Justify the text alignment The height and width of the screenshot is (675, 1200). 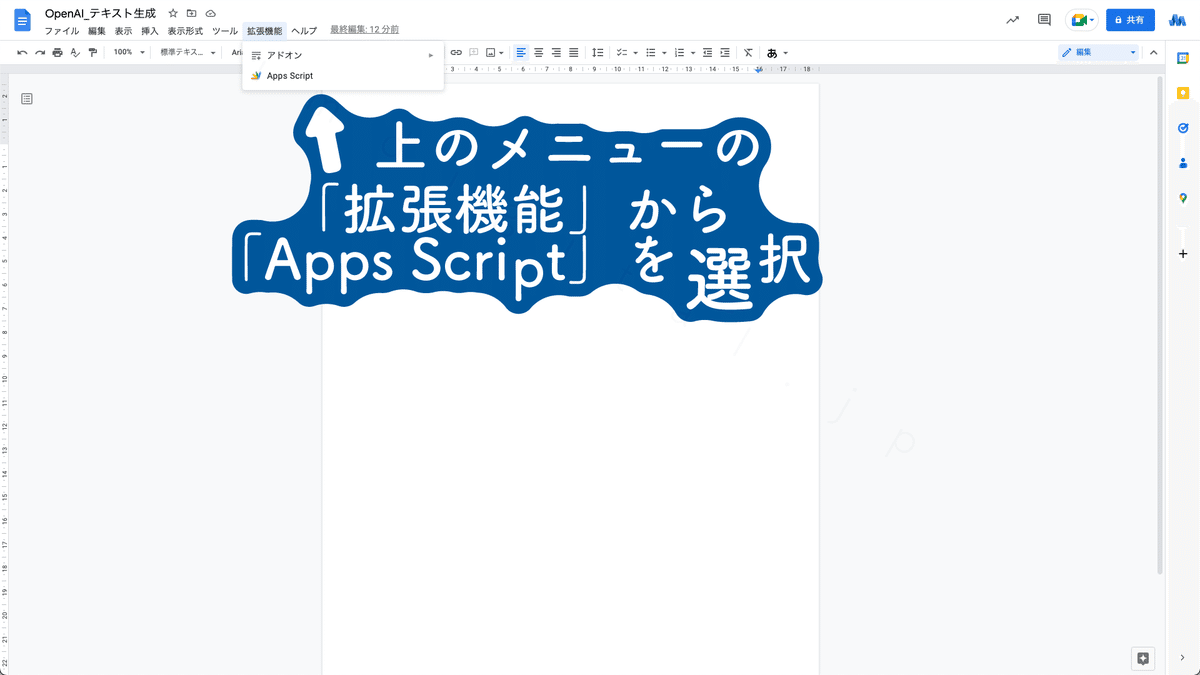pyautogui.click(x=573, y=52)
